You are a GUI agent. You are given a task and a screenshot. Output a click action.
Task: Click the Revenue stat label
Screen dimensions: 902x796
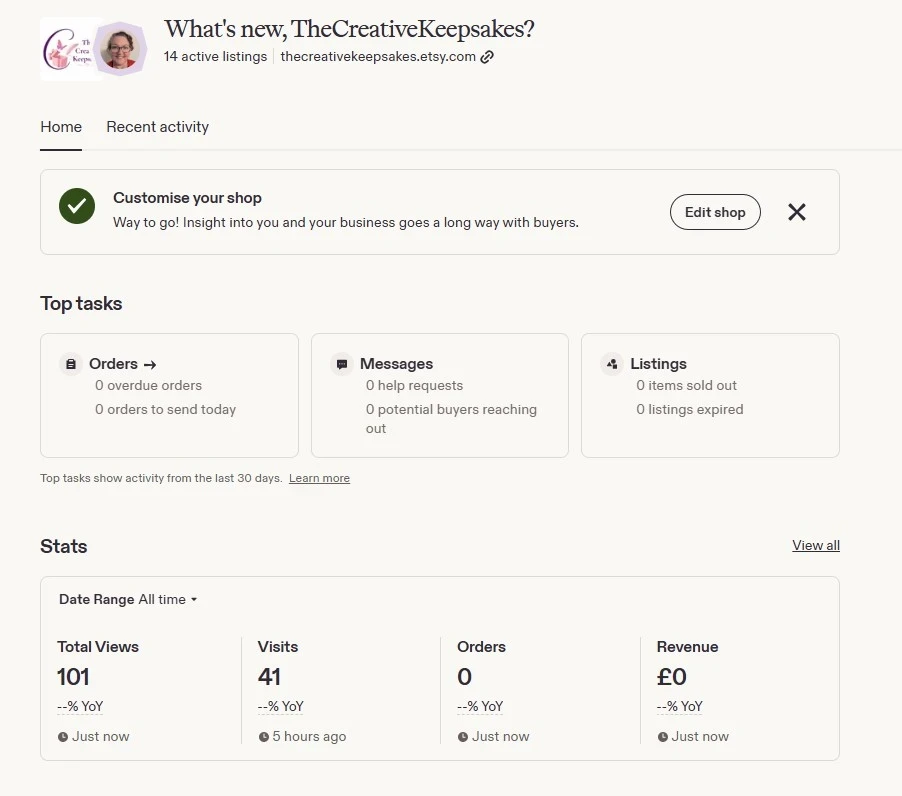coord(687,646)
